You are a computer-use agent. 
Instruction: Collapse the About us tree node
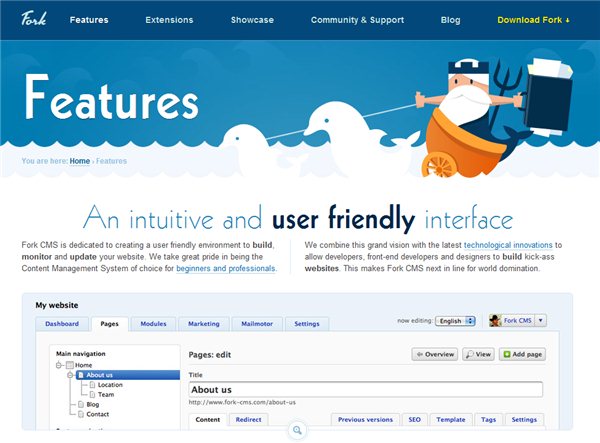click(70, 375)
